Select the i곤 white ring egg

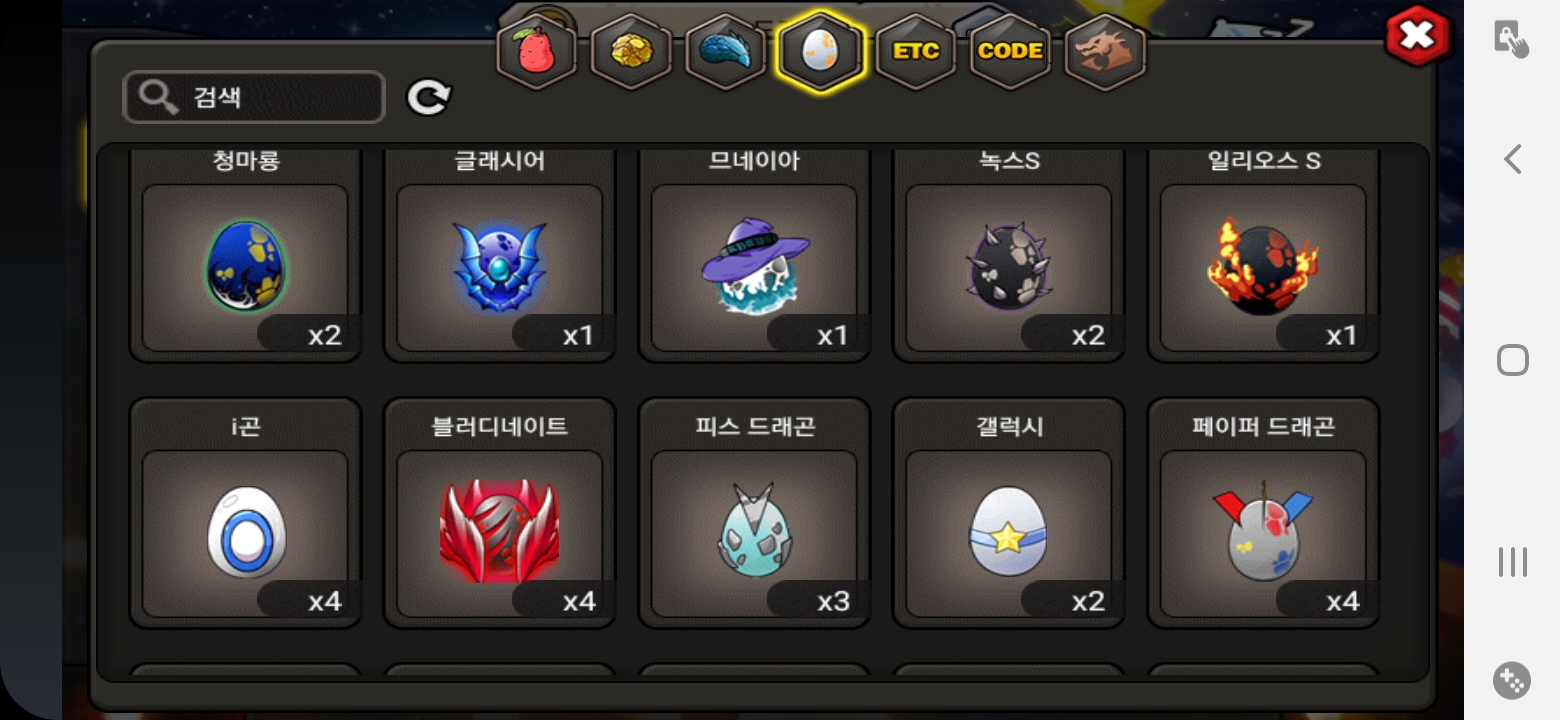tap(245, 534)
